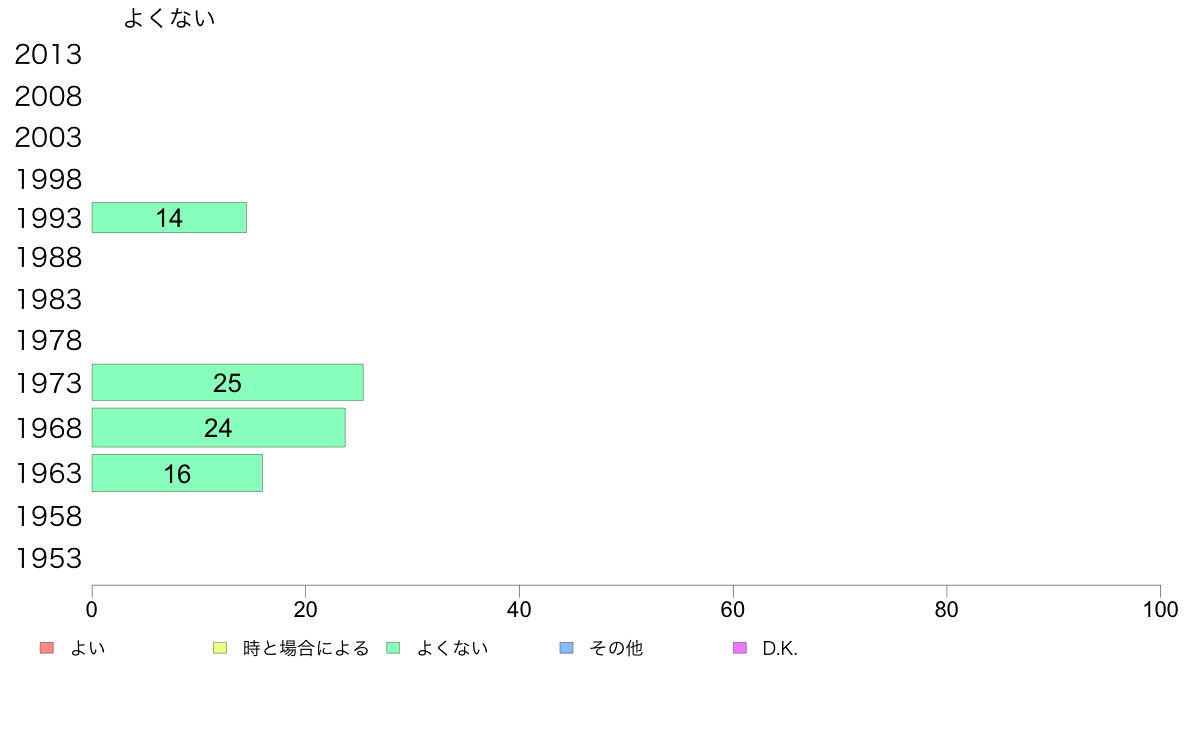Click the 1993 bar showing 14

[x=169, y=217]
